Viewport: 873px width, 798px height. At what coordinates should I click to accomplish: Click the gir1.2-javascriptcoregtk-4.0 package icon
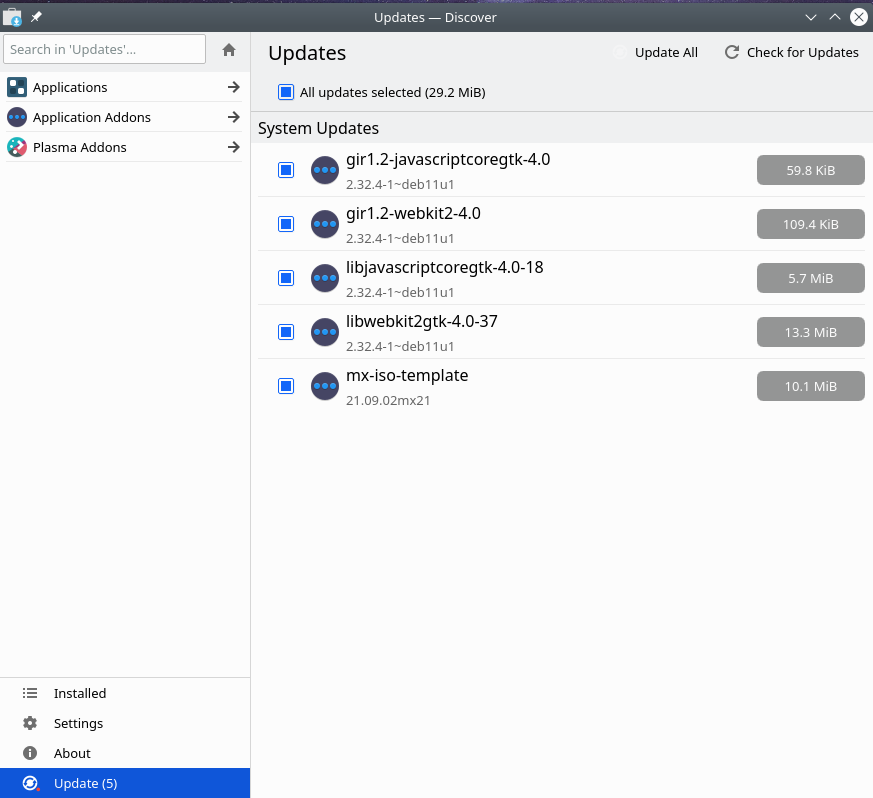325,170
